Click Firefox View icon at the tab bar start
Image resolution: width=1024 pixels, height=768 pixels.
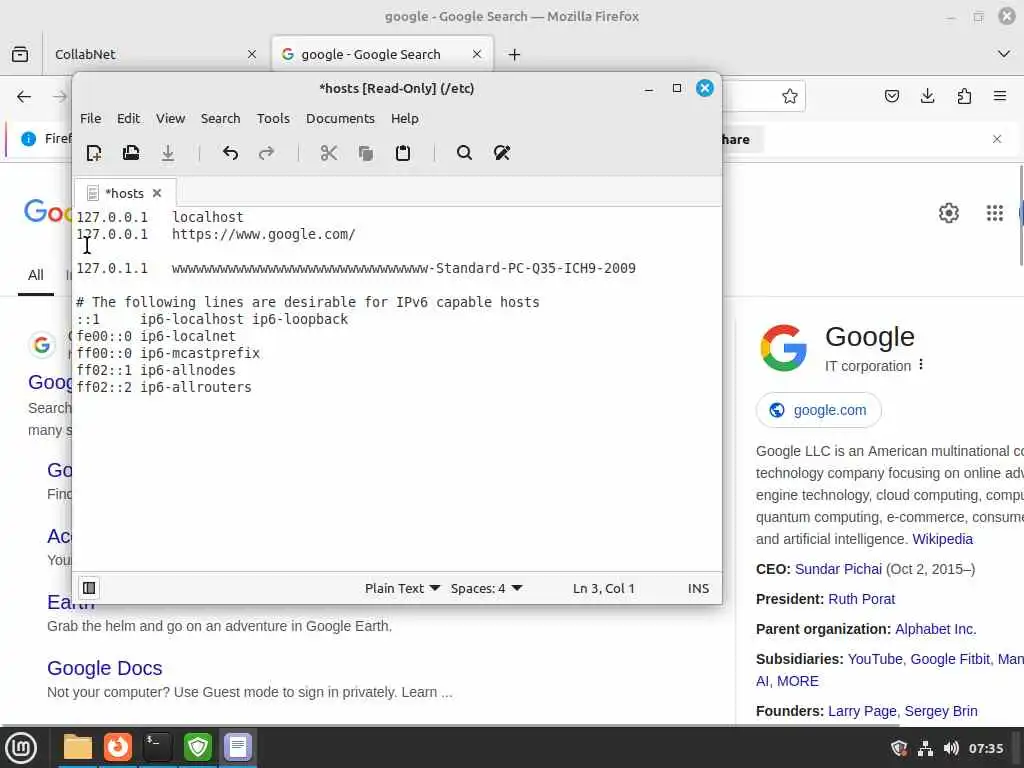(x=20, y=54)
